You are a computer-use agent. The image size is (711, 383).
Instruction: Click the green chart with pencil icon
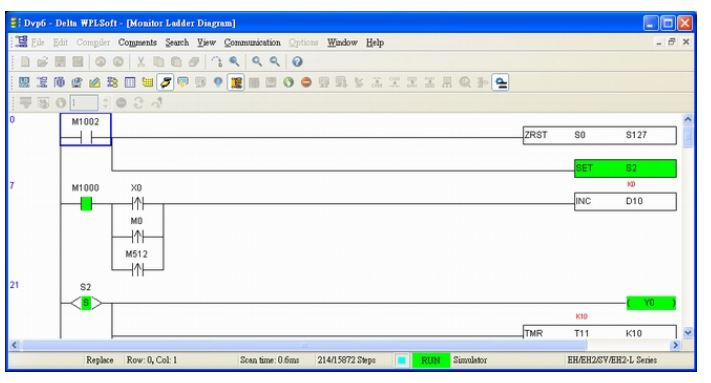pyautogui.click(x=95, y=82)
